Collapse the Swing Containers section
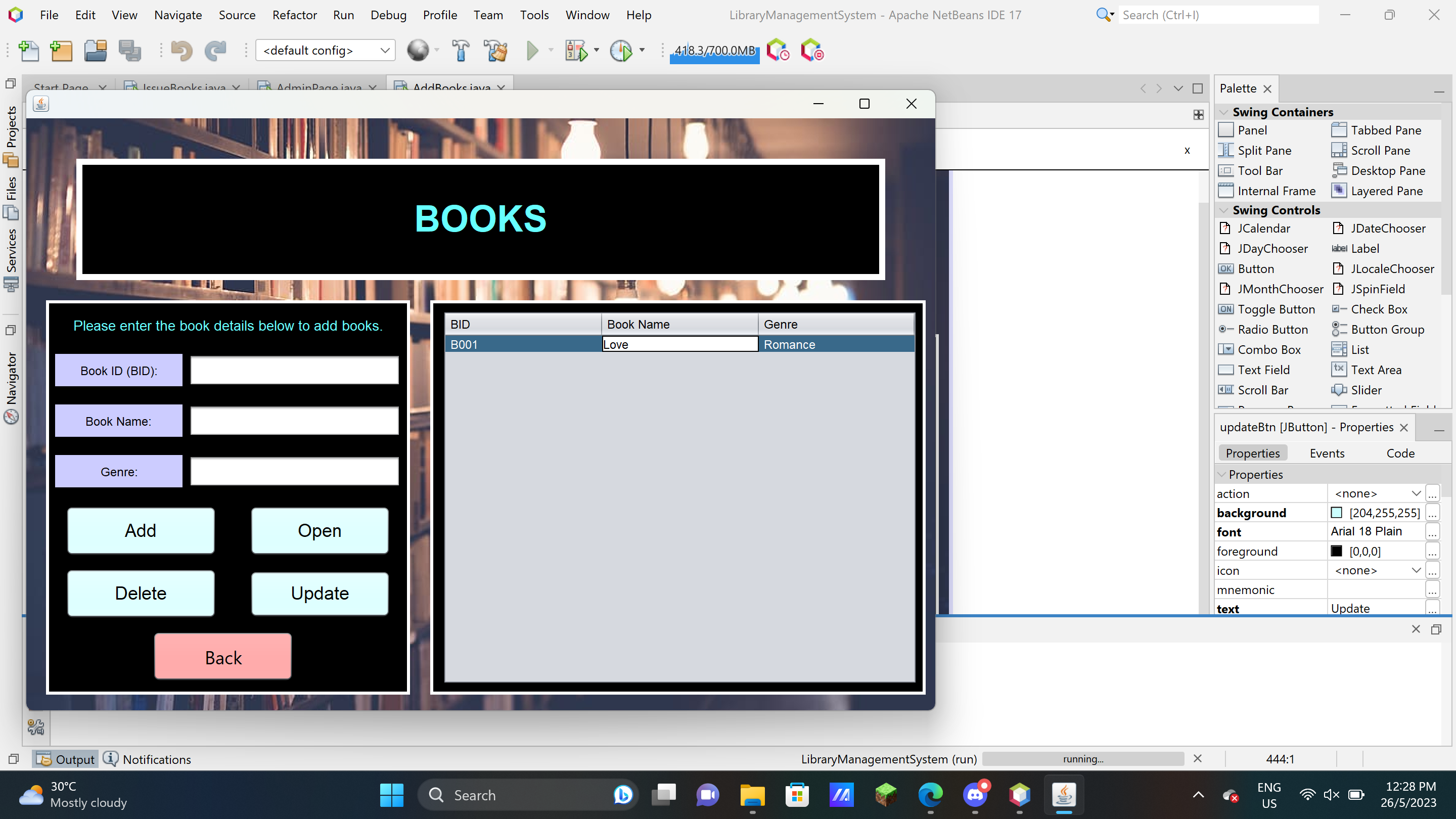The image size is (1456, 819). [1223, 112]
